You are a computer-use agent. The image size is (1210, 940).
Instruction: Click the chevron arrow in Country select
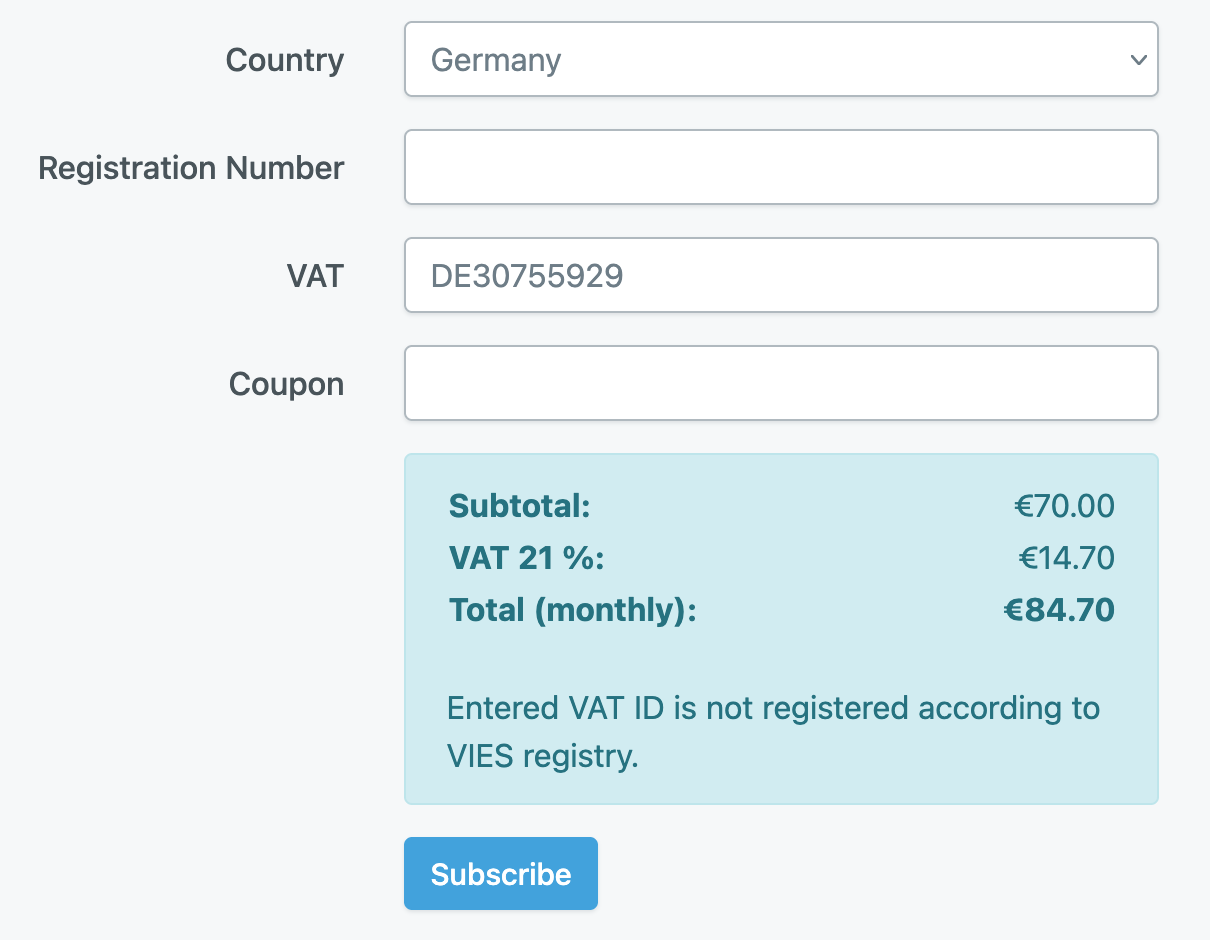[1138, 60]
